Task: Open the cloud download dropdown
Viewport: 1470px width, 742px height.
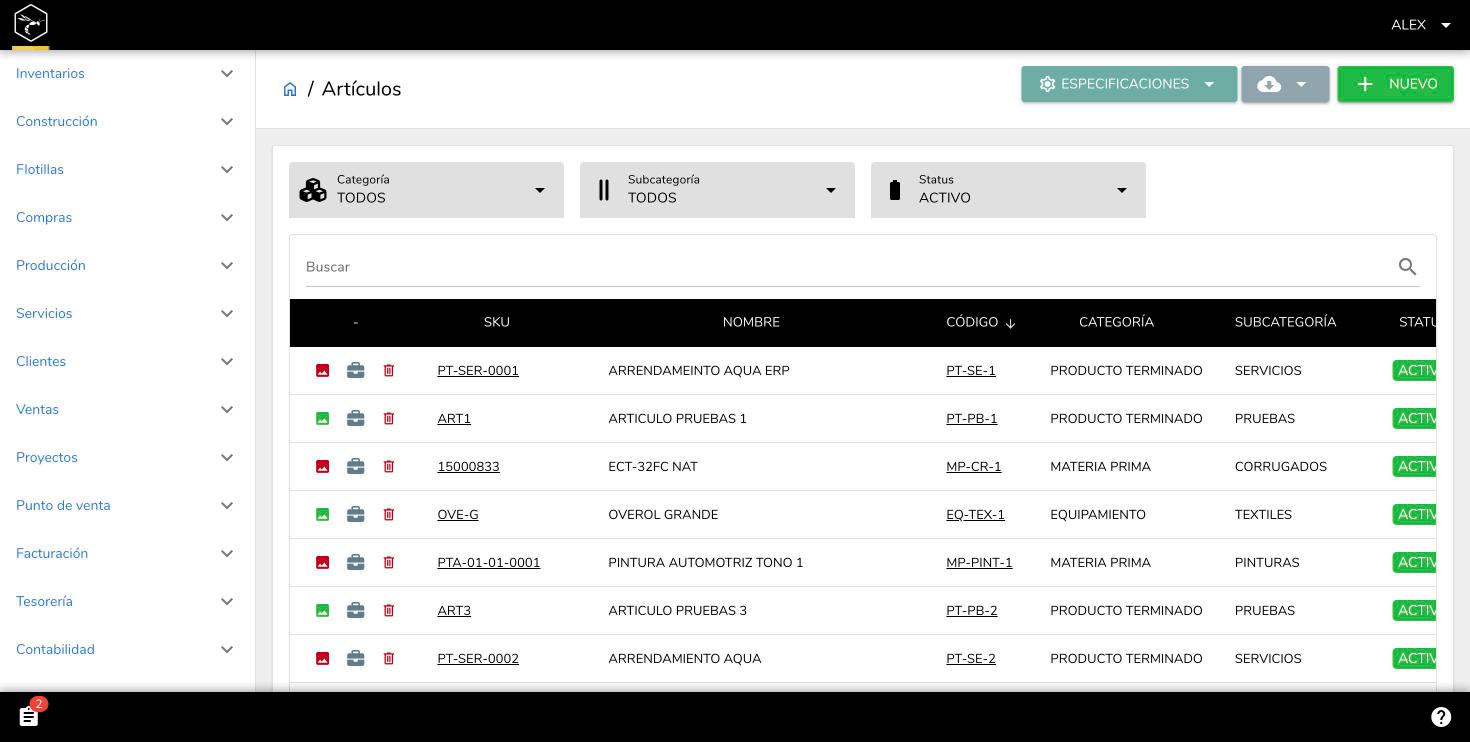Action: [x=1285, y=84]
